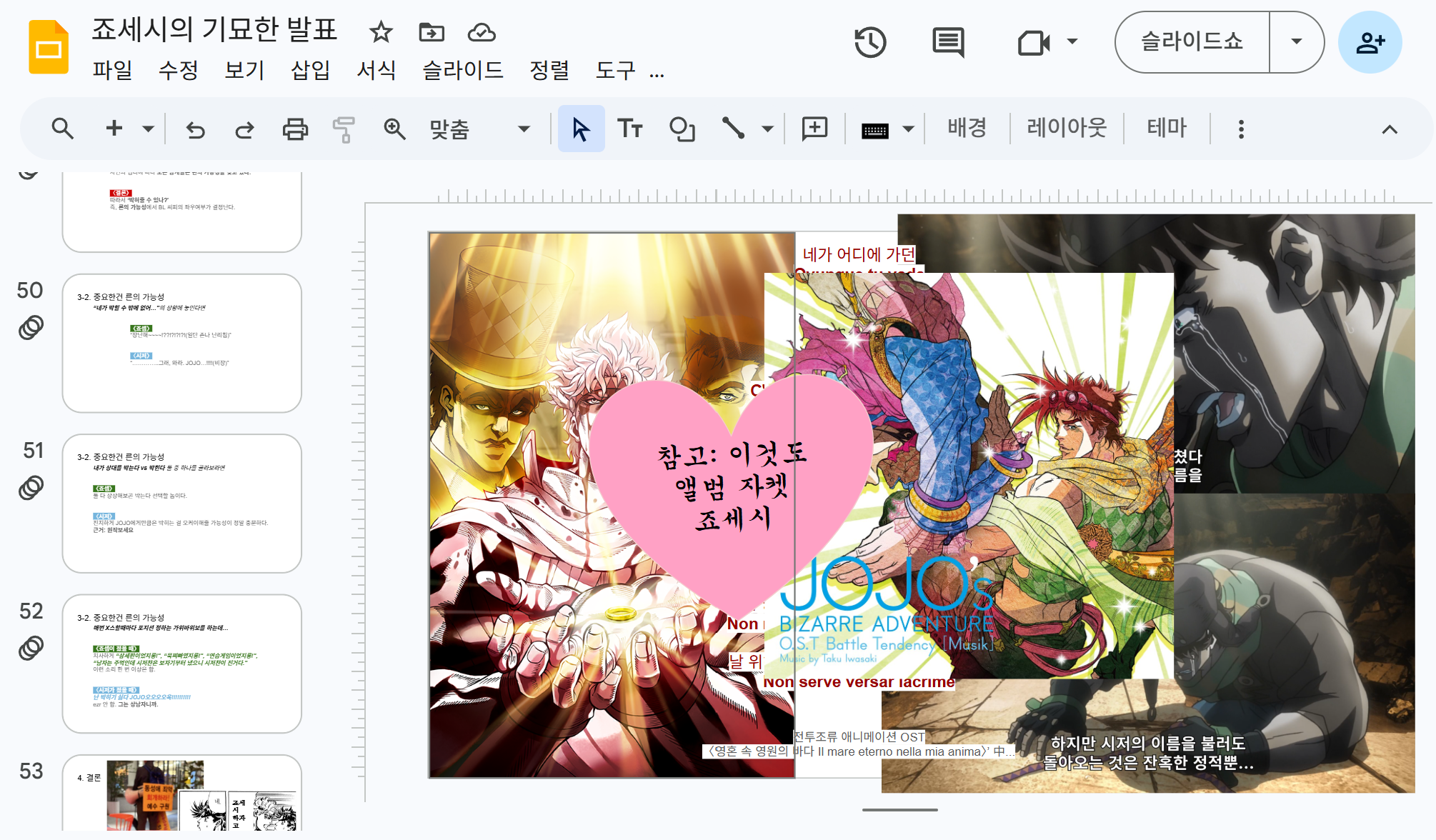This screenshot has width=1436, height=840.
Task: Open the 파일 menu
Action: pyautogui.click(x=112, y=70)
